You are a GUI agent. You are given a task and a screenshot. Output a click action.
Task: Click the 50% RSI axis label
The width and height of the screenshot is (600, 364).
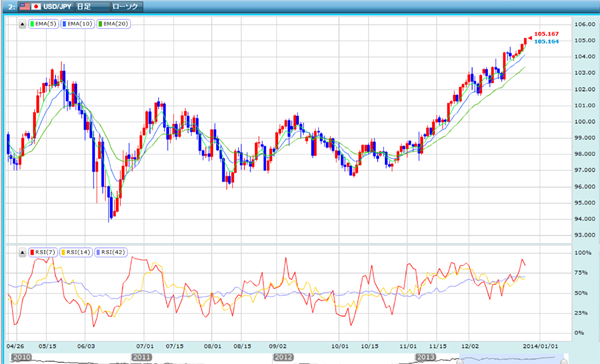[581, 293]
